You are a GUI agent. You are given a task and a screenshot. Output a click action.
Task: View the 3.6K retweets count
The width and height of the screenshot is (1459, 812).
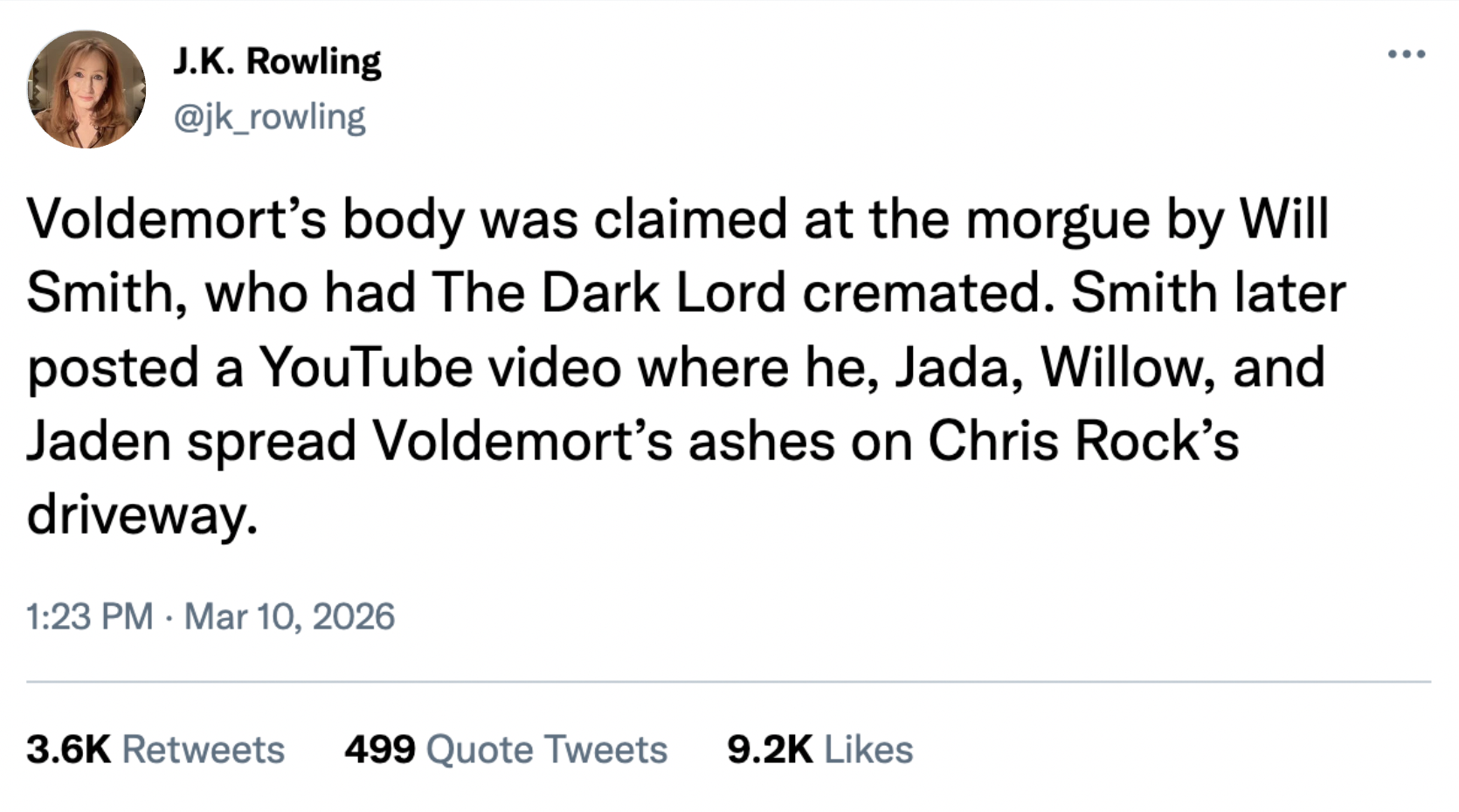pyautogui.click(x=68, y=749)
